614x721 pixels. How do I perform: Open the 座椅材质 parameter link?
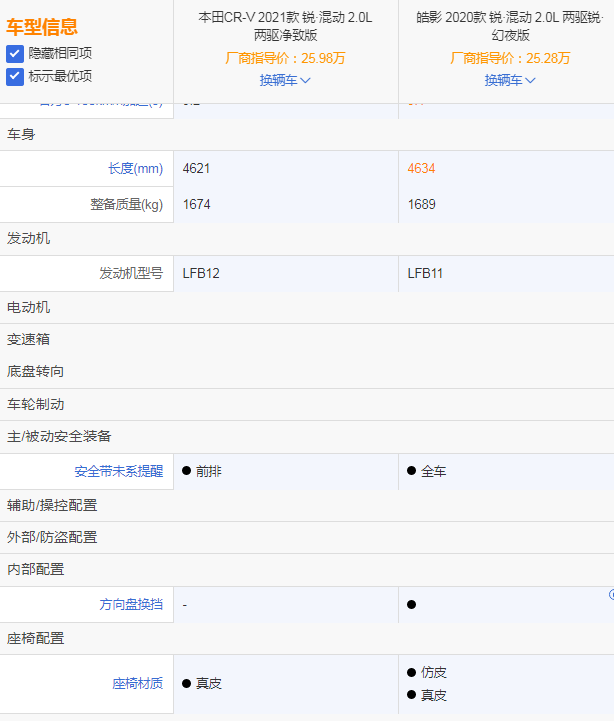tap(137, 684)
